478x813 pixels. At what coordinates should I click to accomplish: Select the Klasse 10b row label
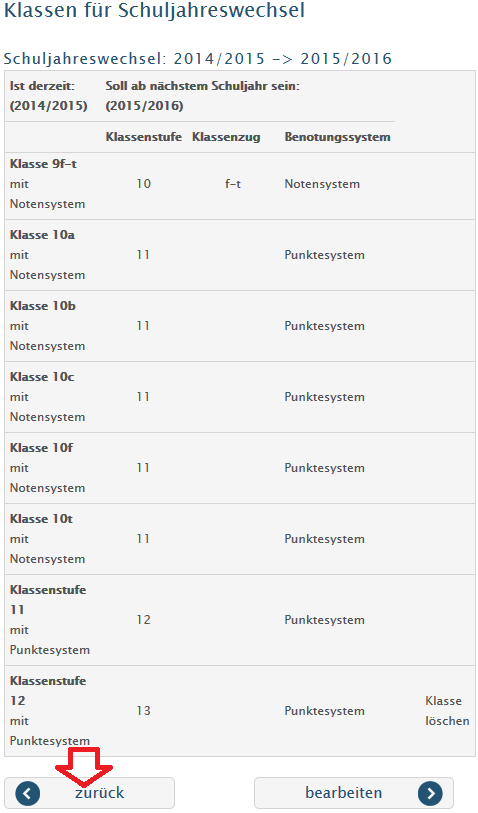point(43,306)
